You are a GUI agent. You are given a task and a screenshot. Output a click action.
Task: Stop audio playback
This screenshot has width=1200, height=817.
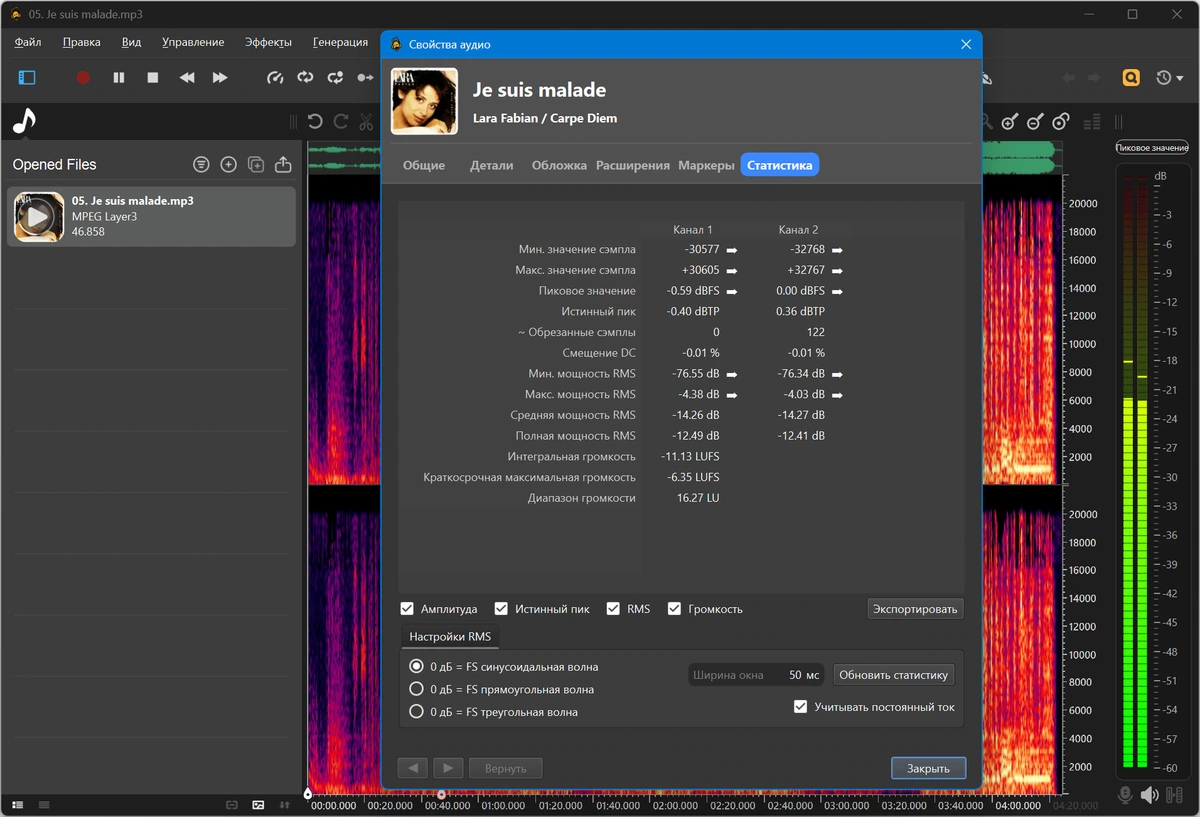[153, 77]
